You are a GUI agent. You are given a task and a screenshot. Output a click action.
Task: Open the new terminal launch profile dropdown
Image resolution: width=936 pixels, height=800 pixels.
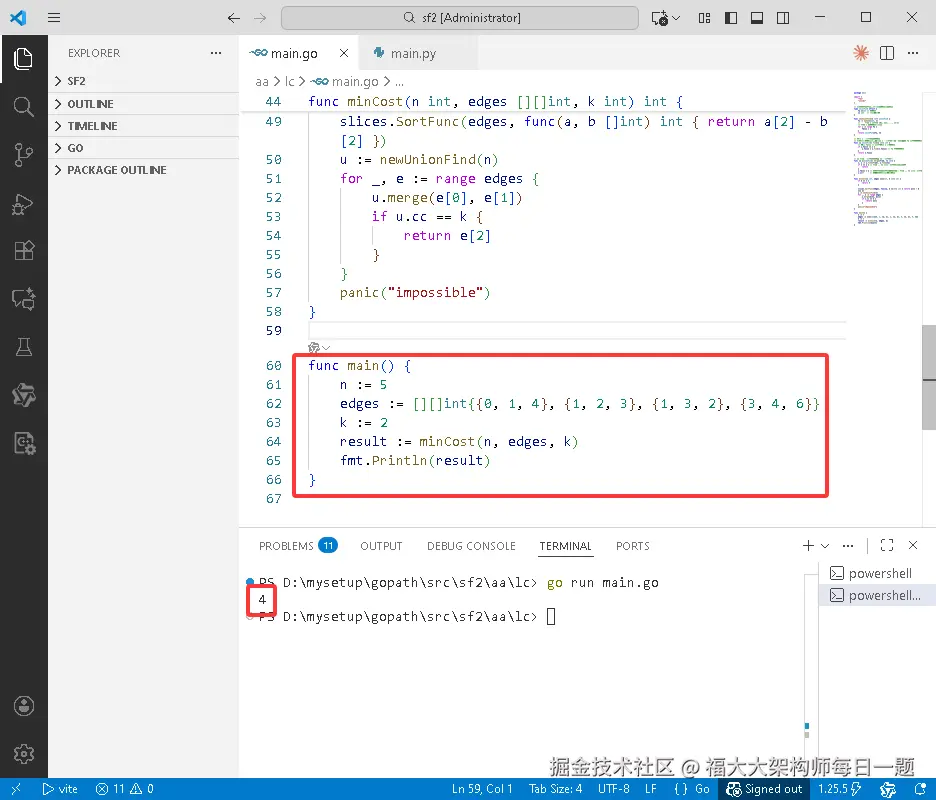click(x=825, y=546)
